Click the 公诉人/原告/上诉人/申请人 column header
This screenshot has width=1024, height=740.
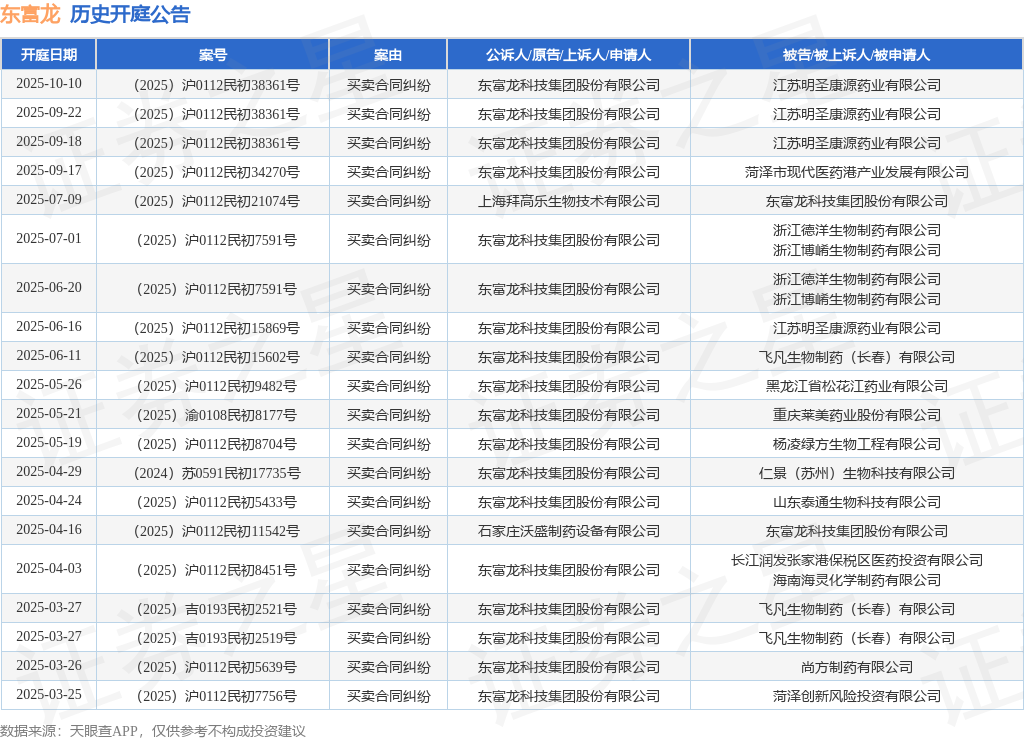tap(568, 55)
